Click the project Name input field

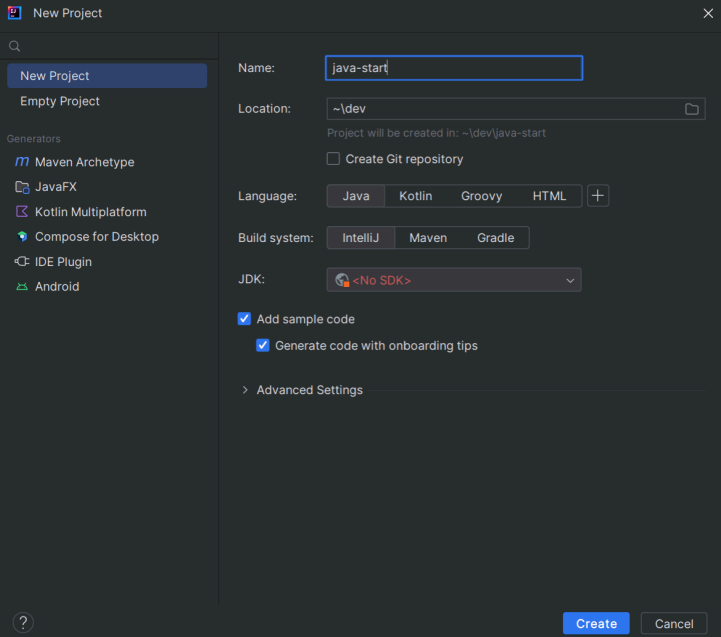click(454, 68)
